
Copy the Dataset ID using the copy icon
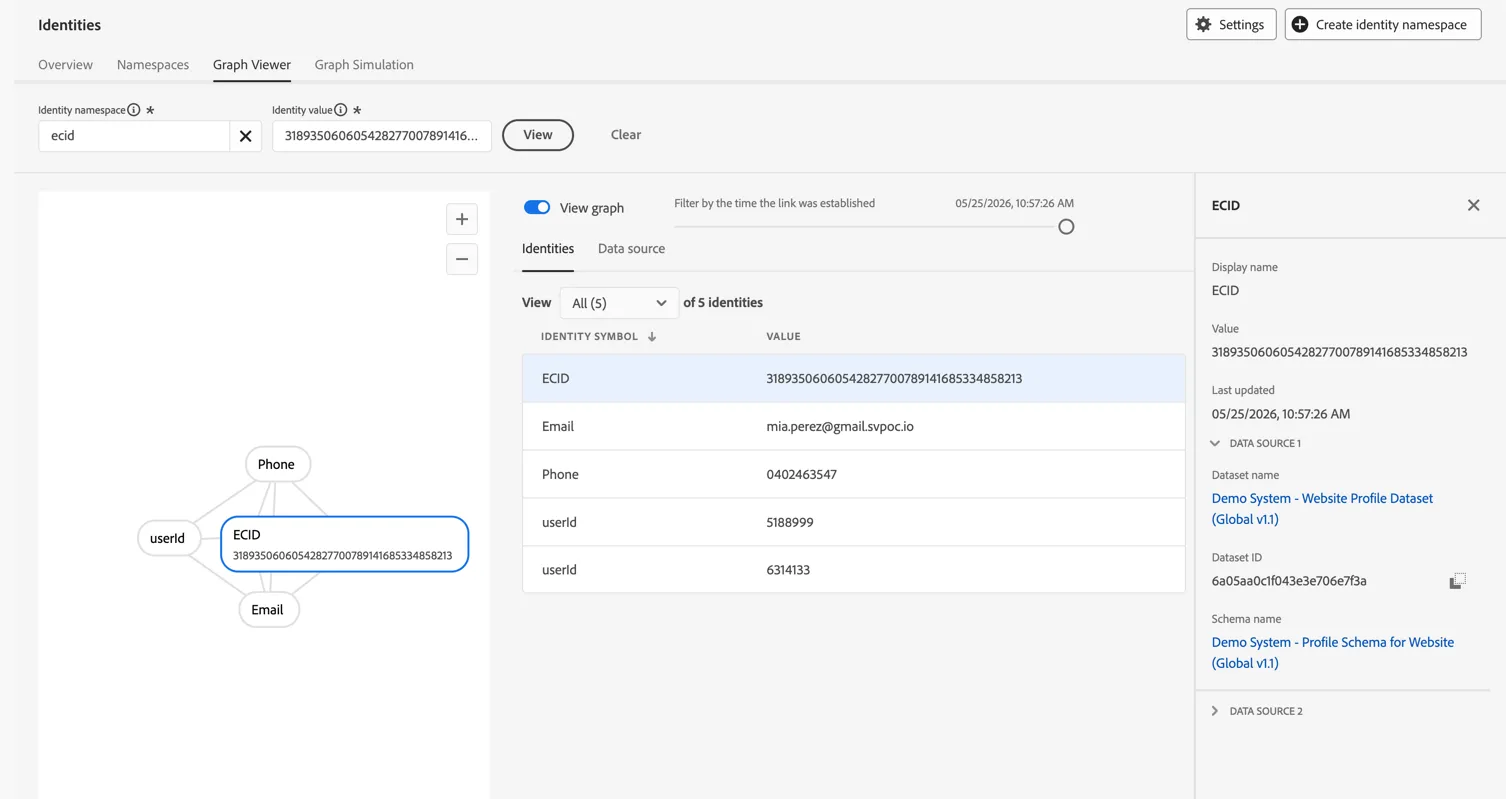[x=1458, y=581]
